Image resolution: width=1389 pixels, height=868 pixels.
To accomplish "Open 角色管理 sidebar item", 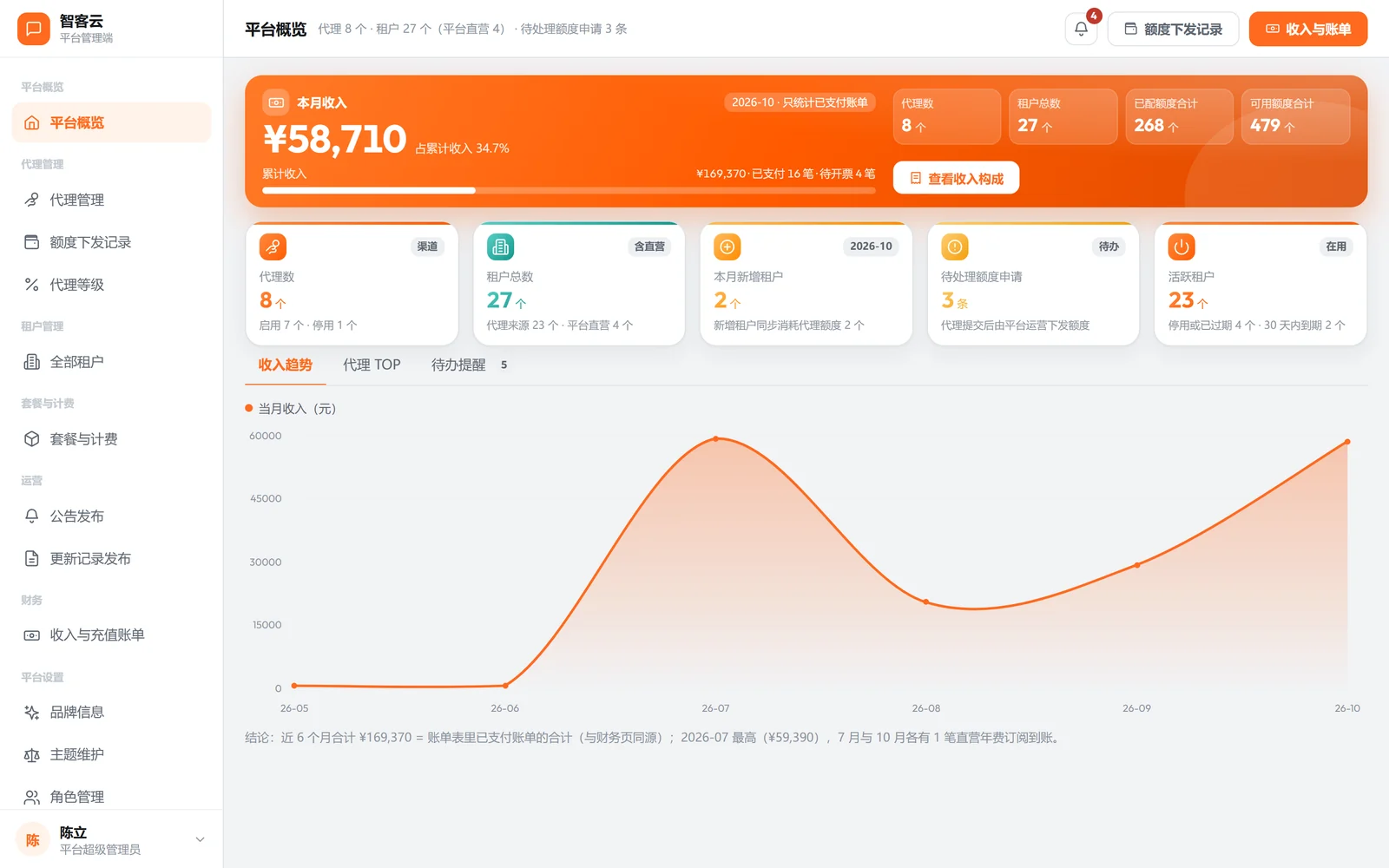I will click(x=111, y=797).
